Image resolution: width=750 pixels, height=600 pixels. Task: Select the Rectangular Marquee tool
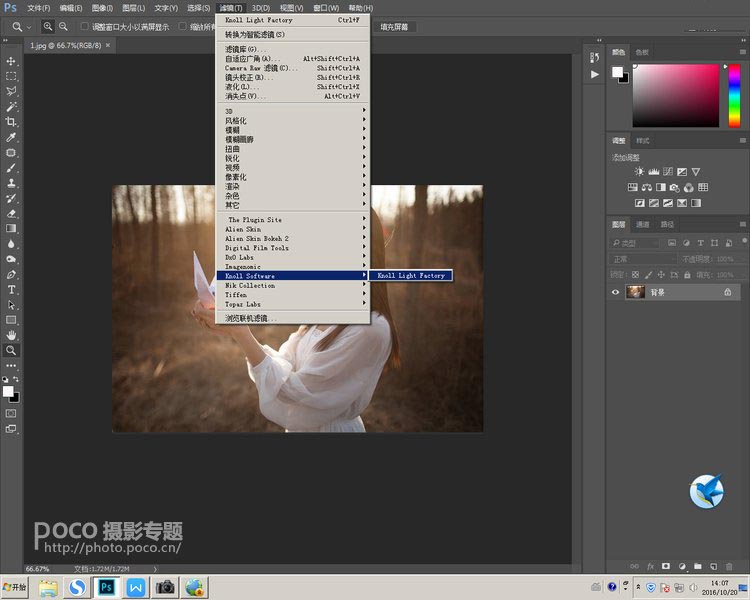(x=11, y=77)
